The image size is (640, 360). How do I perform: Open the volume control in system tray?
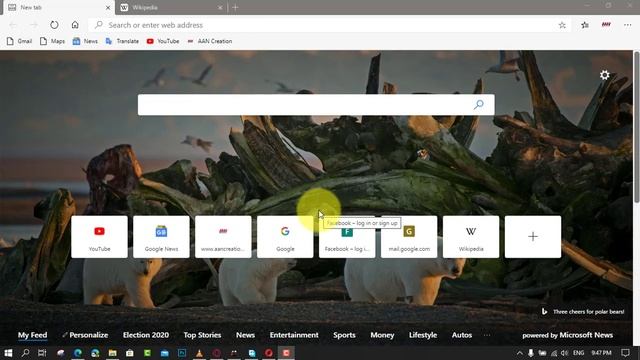pyautogui.click(x=564, y=353)
